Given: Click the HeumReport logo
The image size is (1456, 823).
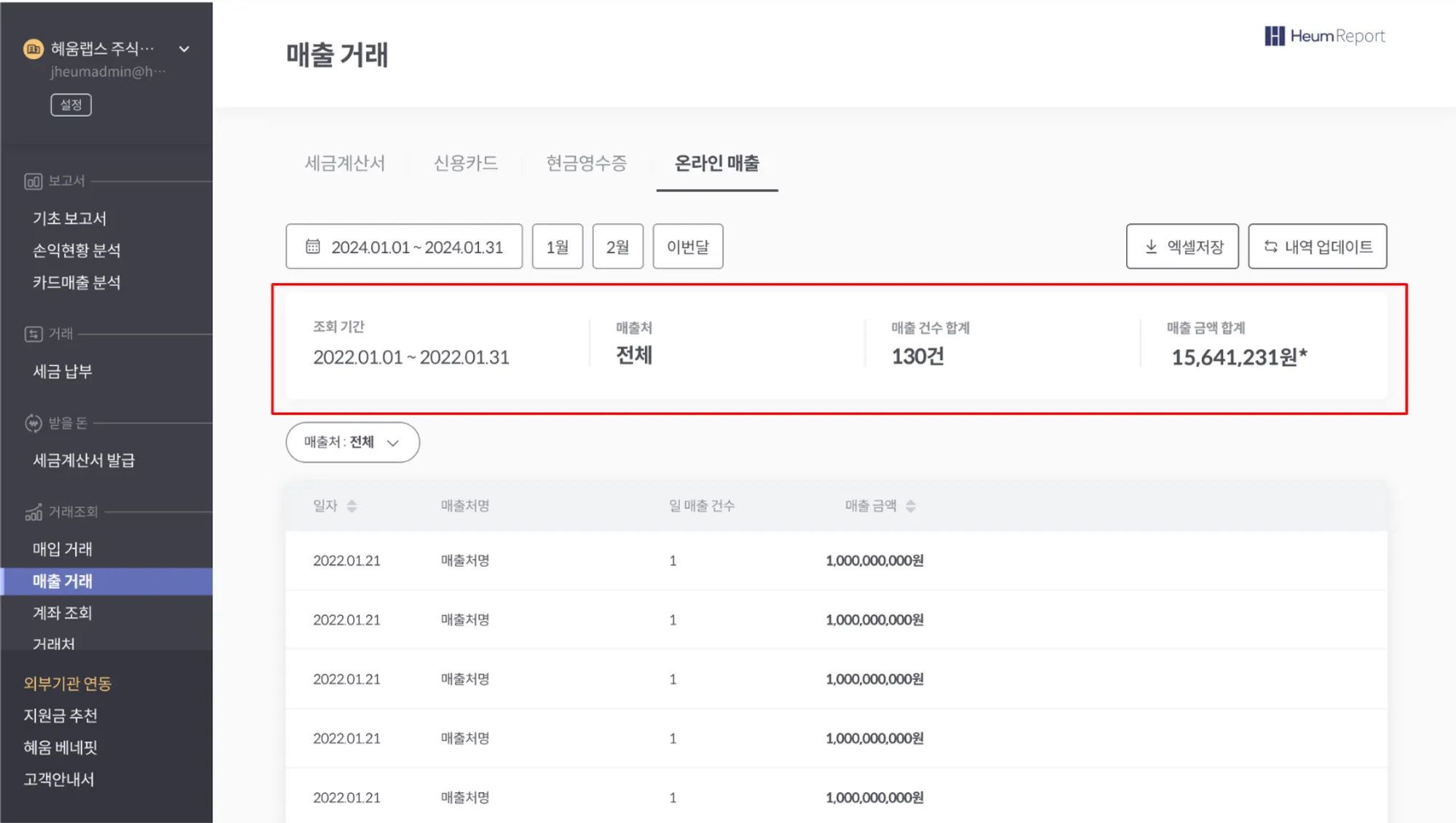Looking at the screenshot, I should [x=1324, y=36].
